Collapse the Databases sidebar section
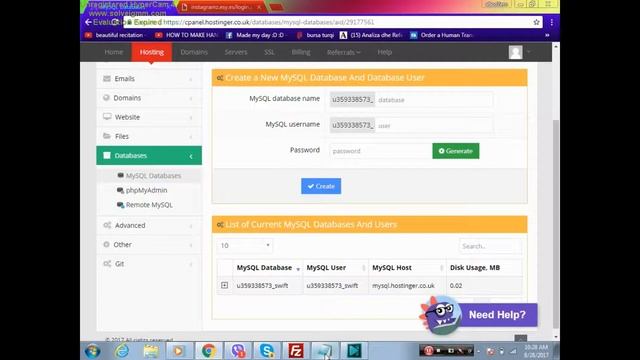 tap(149, 156)
